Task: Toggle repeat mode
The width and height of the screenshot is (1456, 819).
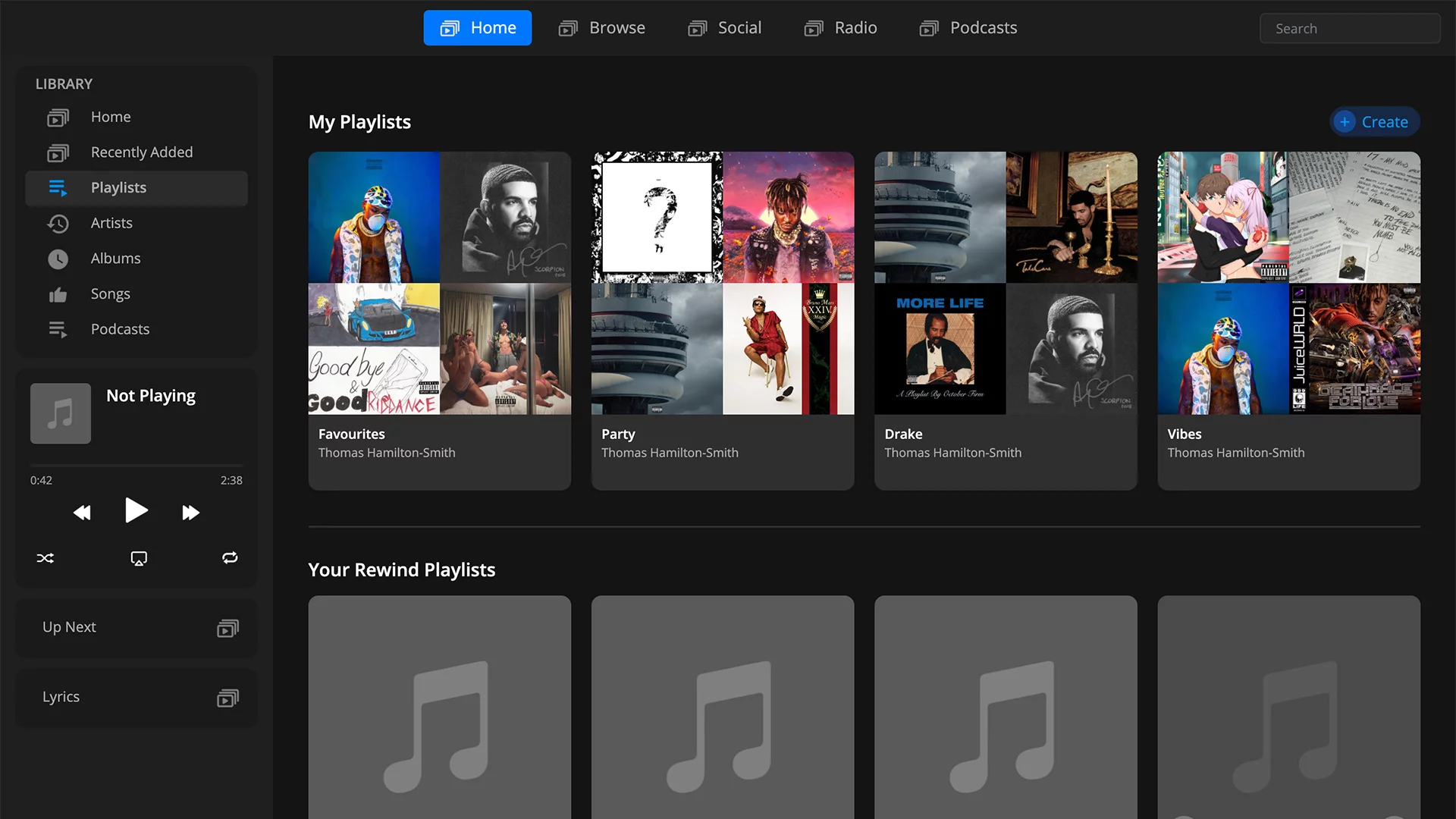Action: (x=230, y=558)
